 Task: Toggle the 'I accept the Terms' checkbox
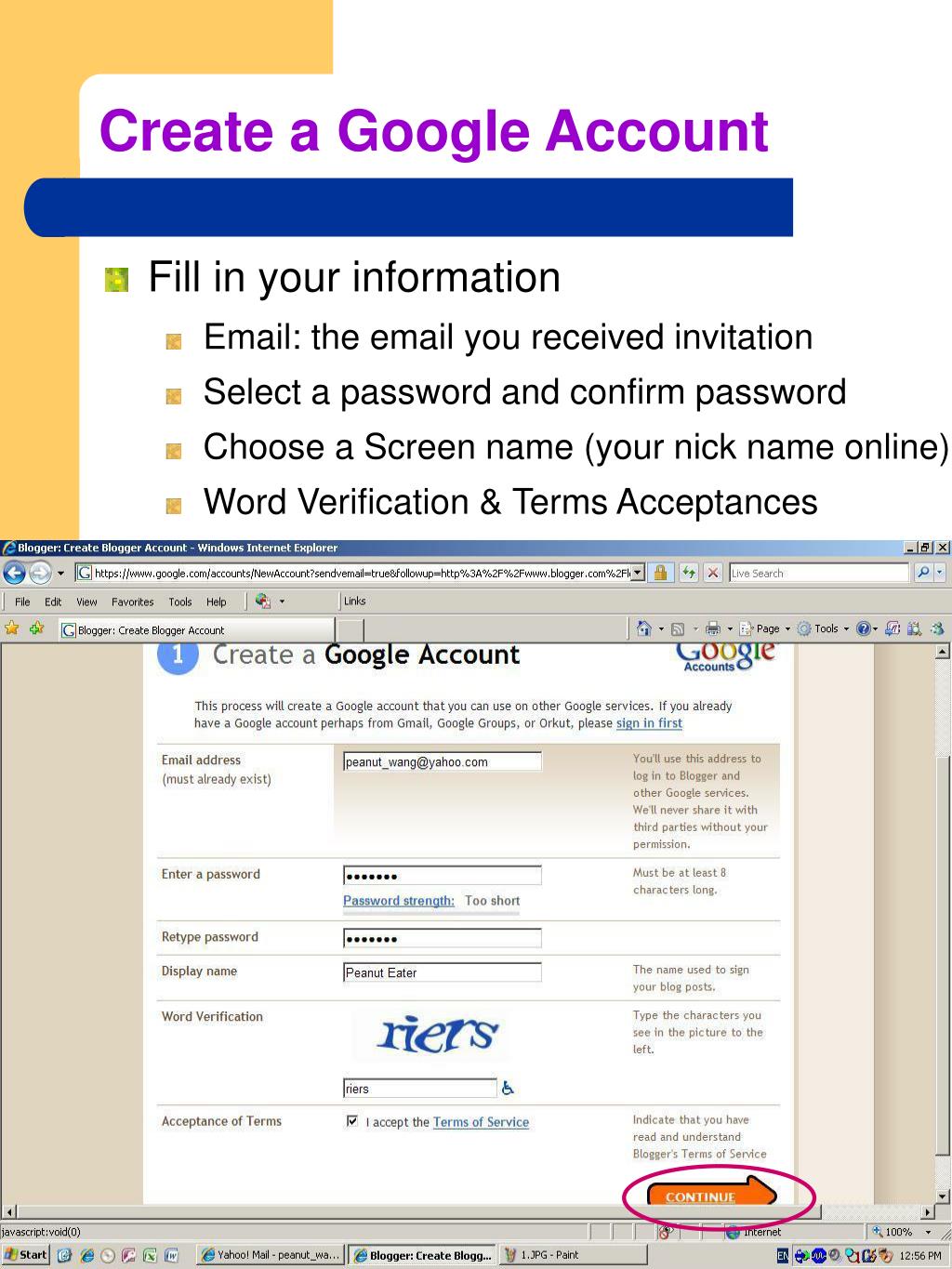pyautogui.click(x=352, y=1122)
